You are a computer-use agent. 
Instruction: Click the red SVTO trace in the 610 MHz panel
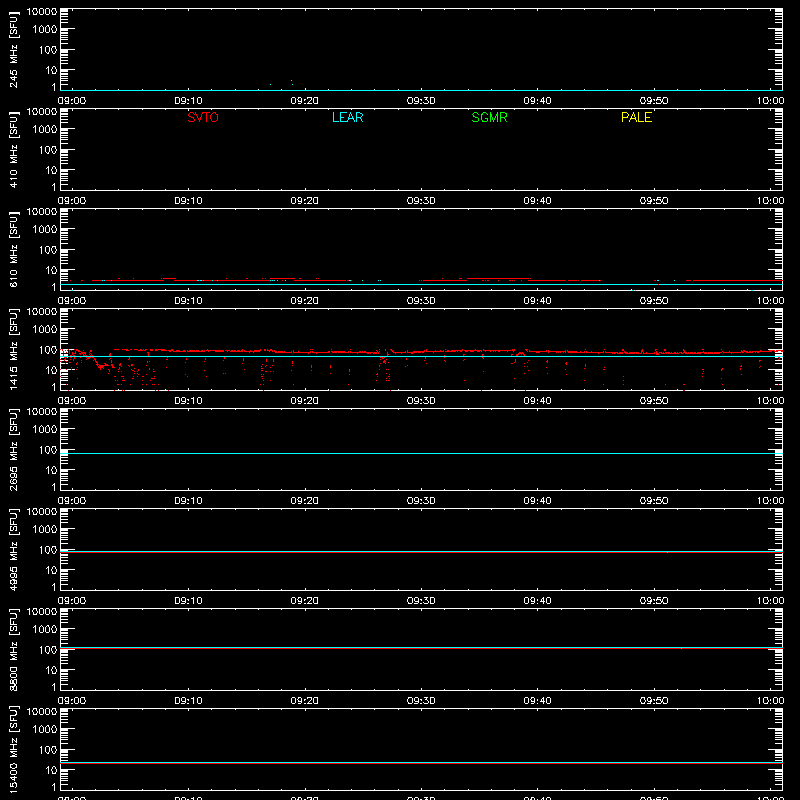421,280
